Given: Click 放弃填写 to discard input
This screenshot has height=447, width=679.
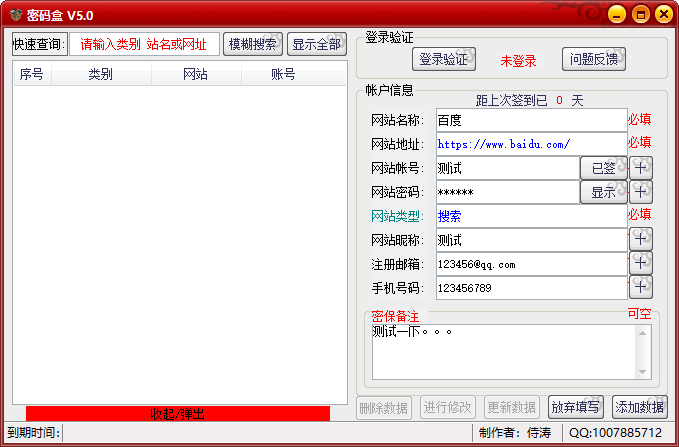Looking at the screenshot, I should tap(576, 407).
